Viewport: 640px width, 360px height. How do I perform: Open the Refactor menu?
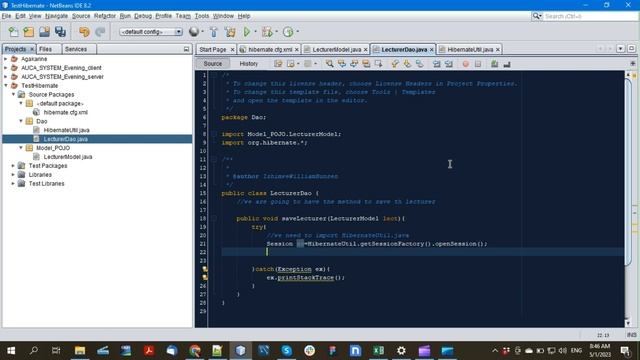(105, 16)
